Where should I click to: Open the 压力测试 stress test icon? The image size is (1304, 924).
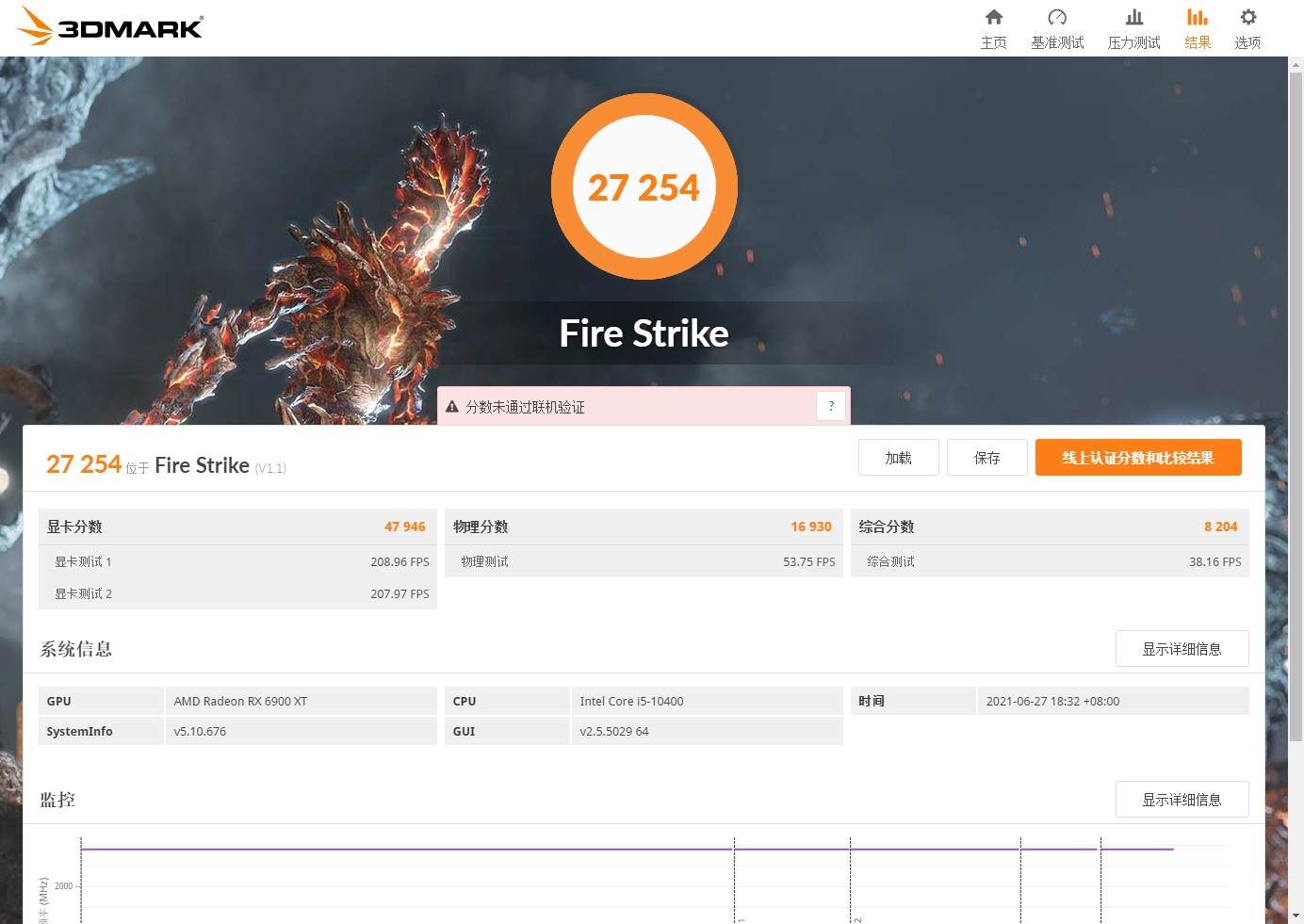[x=1134, y=17]
